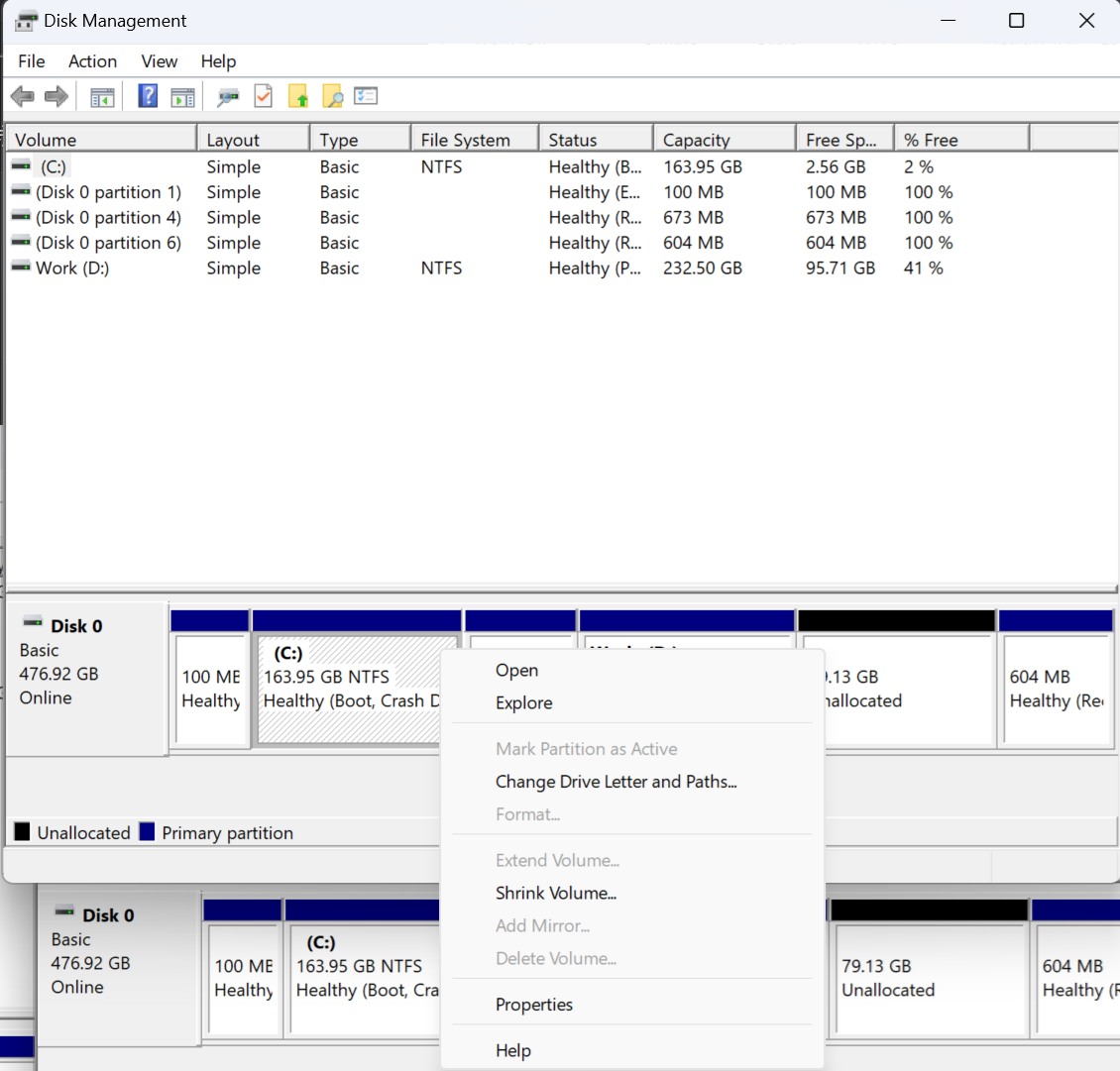This screenshot has height=1071, width=1120.
Task: Select the (C:) volume row text
Action: coord(54,166)
